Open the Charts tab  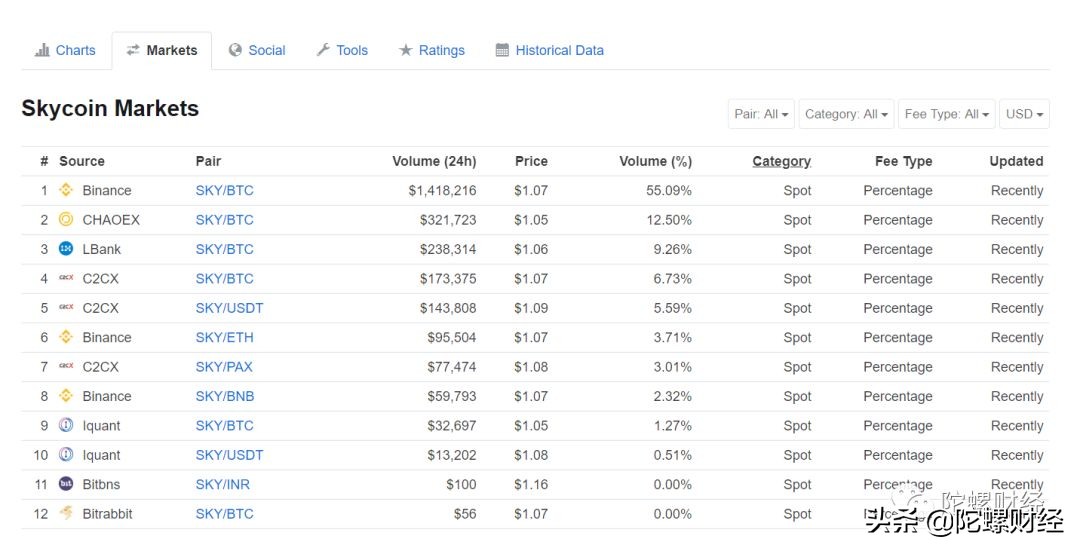point(65,50)
